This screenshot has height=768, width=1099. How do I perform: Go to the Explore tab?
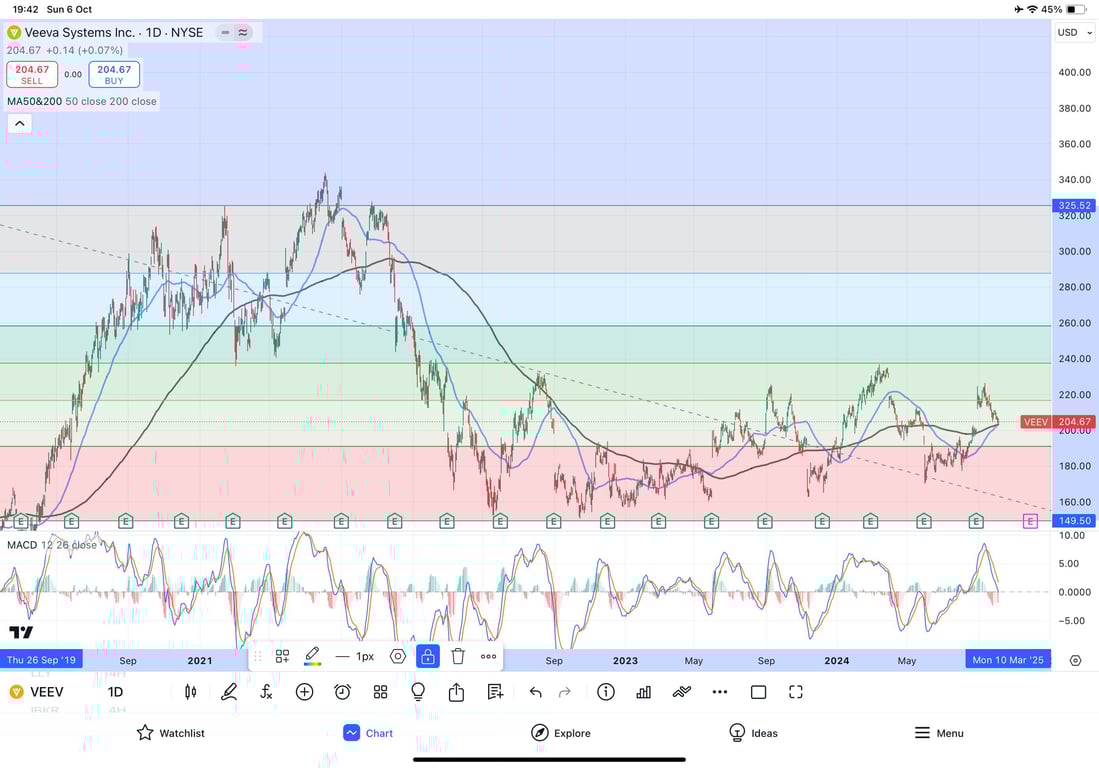coord(561,733)
